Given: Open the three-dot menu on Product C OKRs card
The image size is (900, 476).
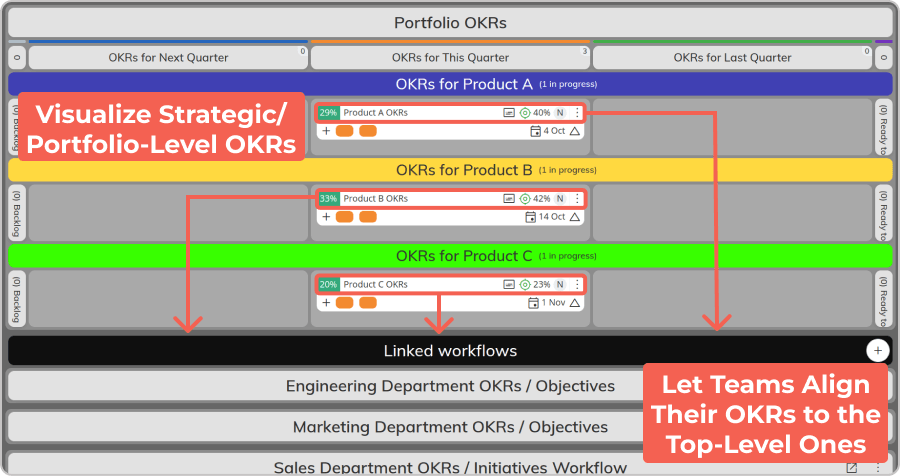Looking at the screenshot, I should (577, 284).
